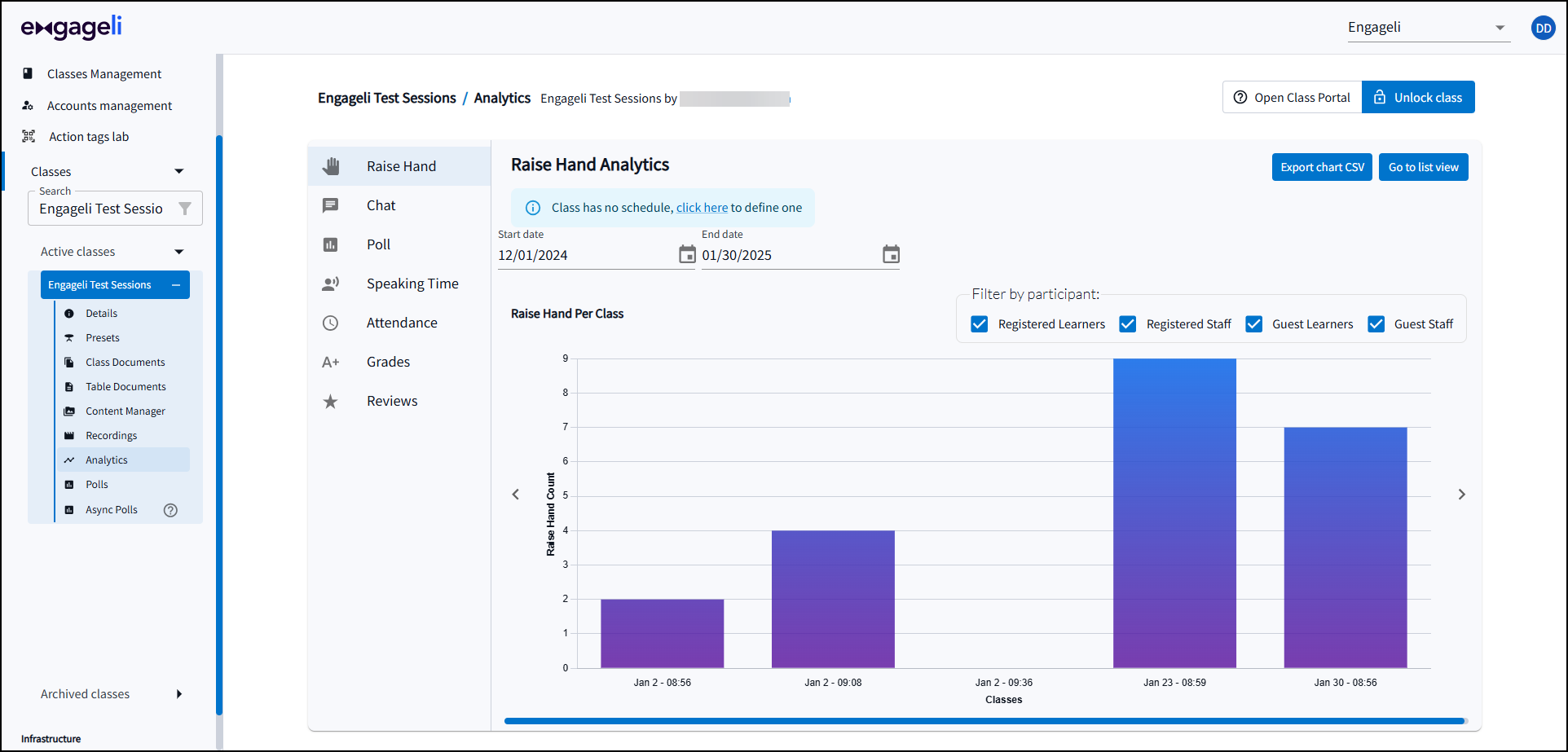Click the Content Manager icon
Image resolution: width=1568 pixels, height=752 pixels.
(69, 411)
